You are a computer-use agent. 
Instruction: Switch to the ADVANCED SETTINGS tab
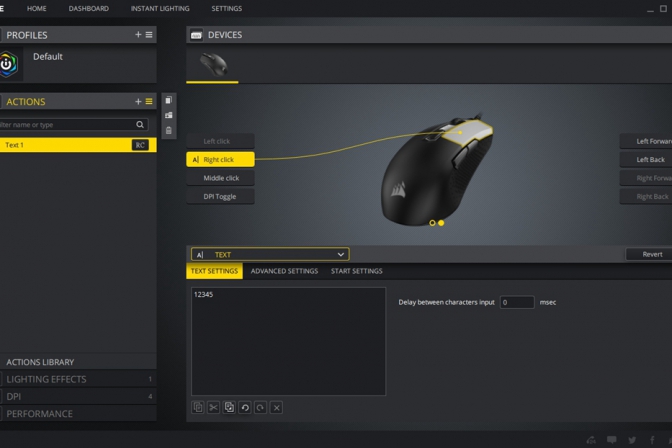click(x=284, y=271)
